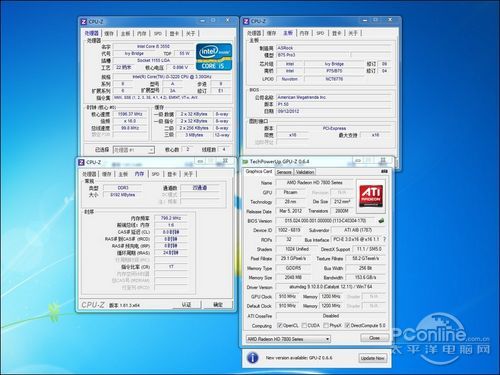Click the PCI-Express graphic interface version field

[334, 128]
